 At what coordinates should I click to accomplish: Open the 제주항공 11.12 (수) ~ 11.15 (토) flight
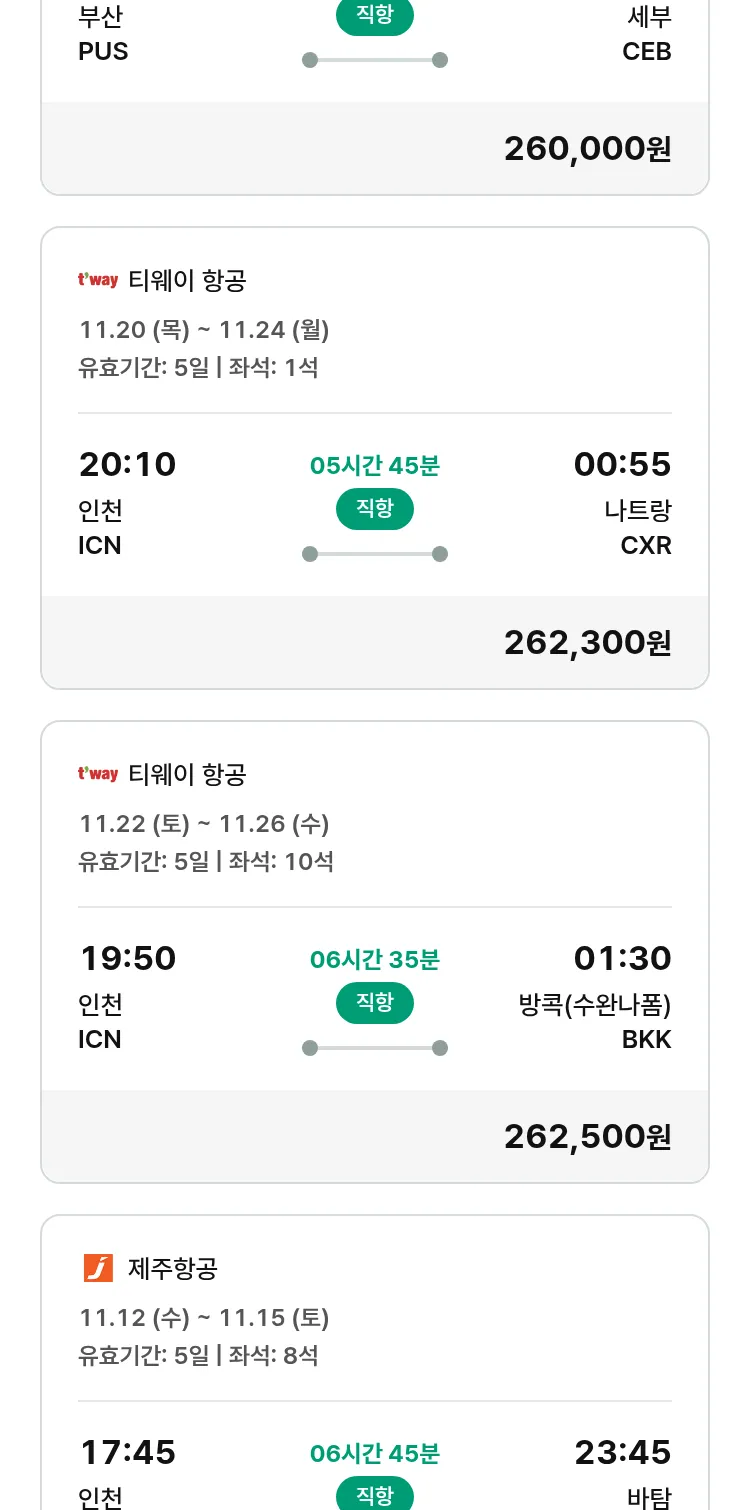[x=204, y=1318]
